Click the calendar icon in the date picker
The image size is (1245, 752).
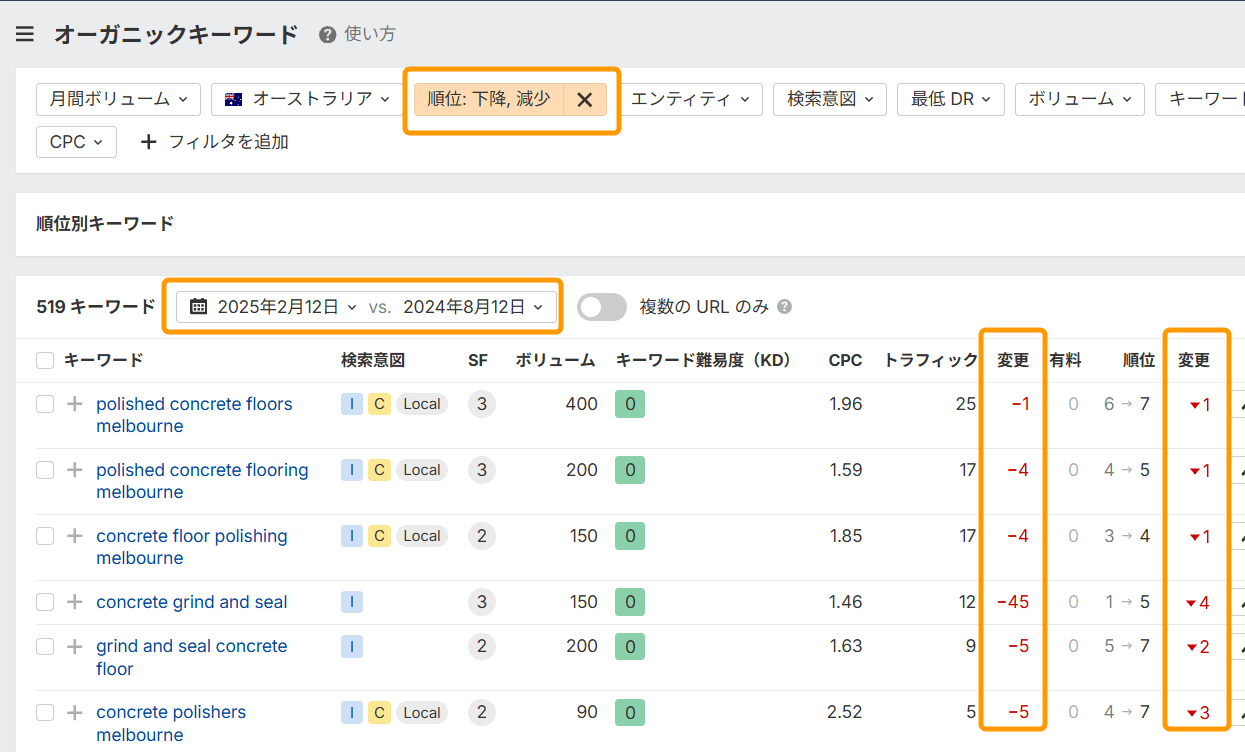(x=200, y=306)
